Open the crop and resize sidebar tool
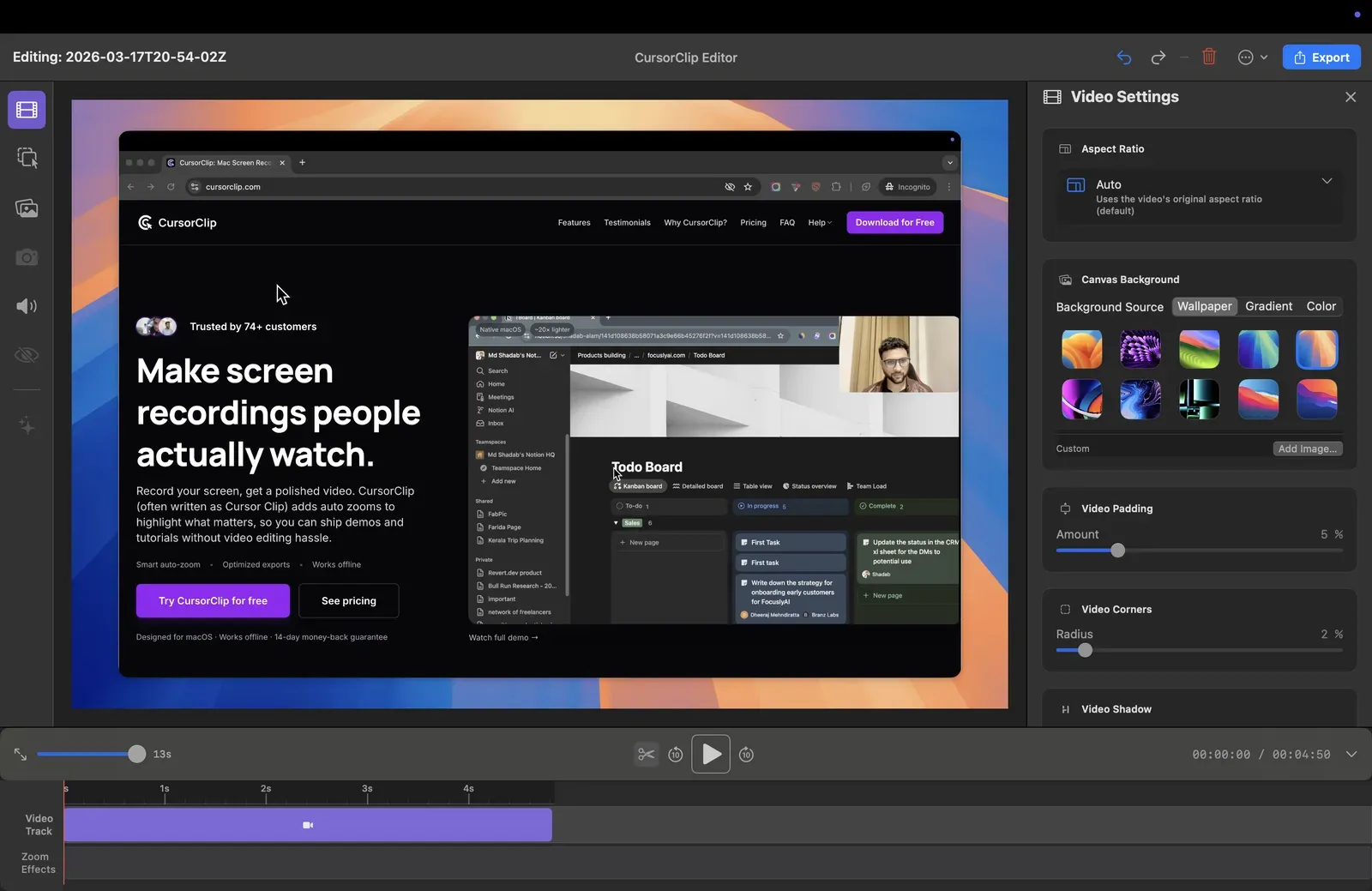This screenshot has height=891, width=1372. click(x=27, y=158)
